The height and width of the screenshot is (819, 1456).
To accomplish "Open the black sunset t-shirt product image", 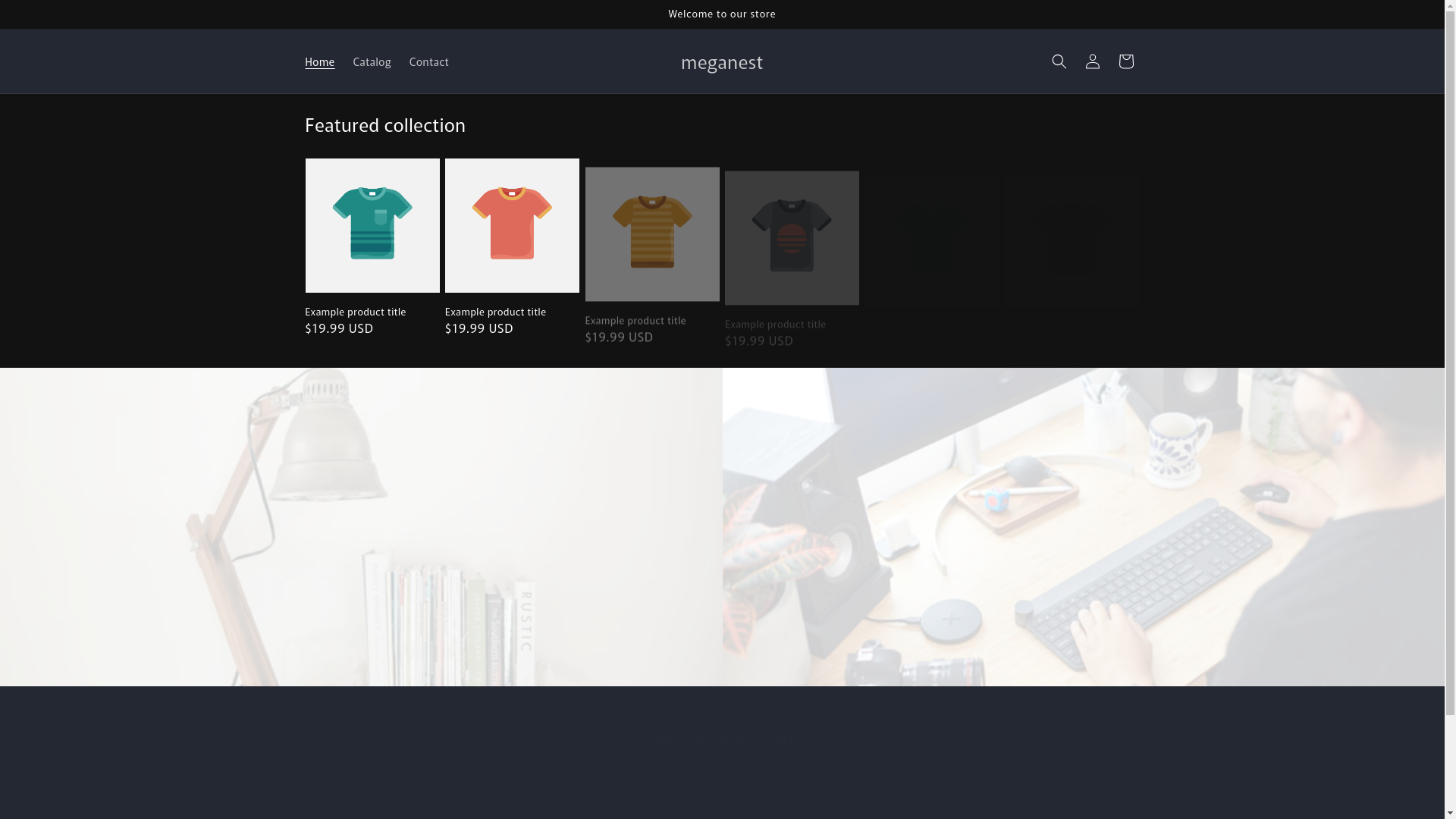I will pos(792,237).
